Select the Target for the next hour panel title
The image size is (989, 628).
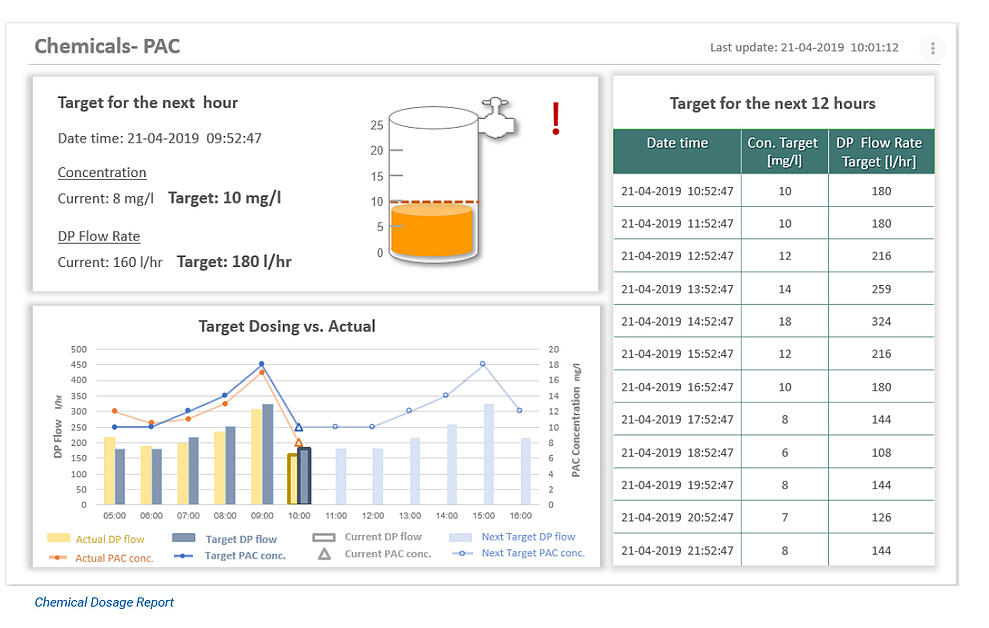click(147, 102)
